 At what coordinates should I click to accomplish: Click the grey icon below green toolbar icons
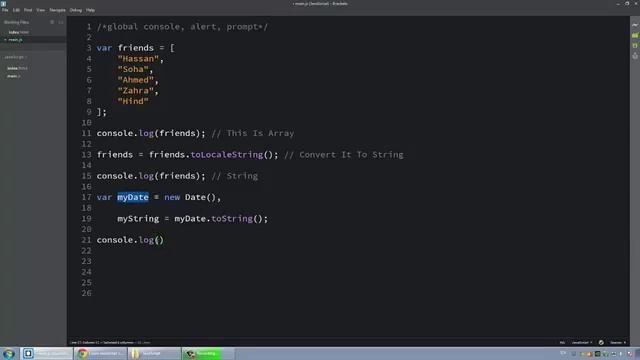point(635,56)
